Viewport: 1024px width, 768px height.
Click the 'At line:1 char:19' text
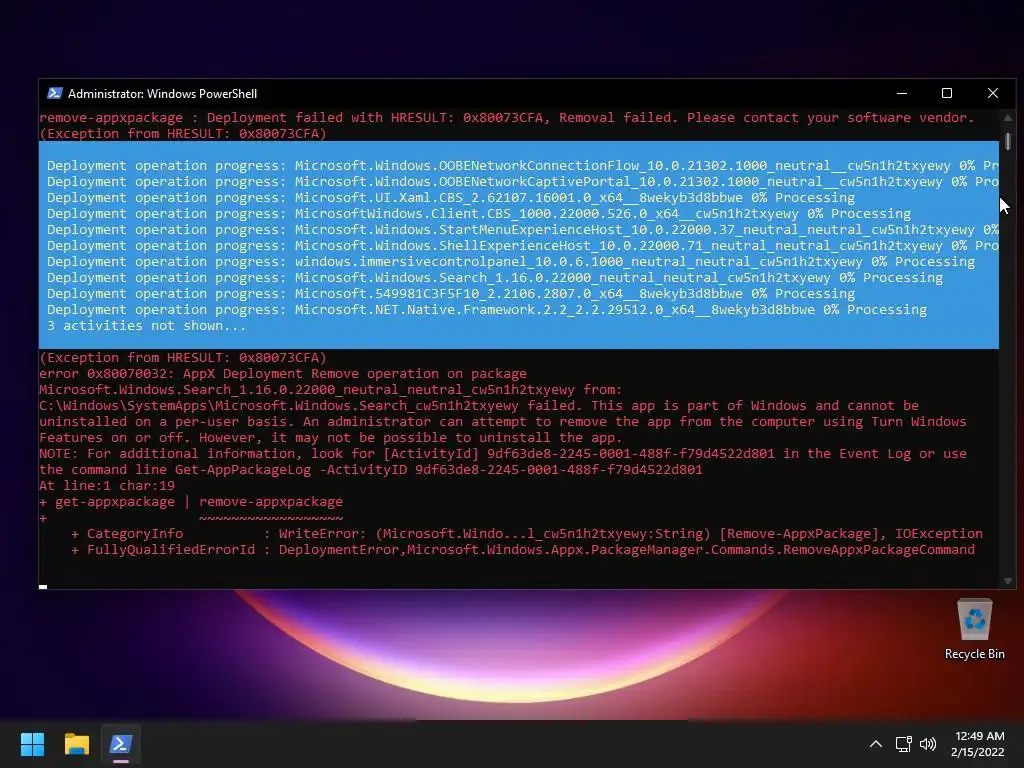(107, 485)
